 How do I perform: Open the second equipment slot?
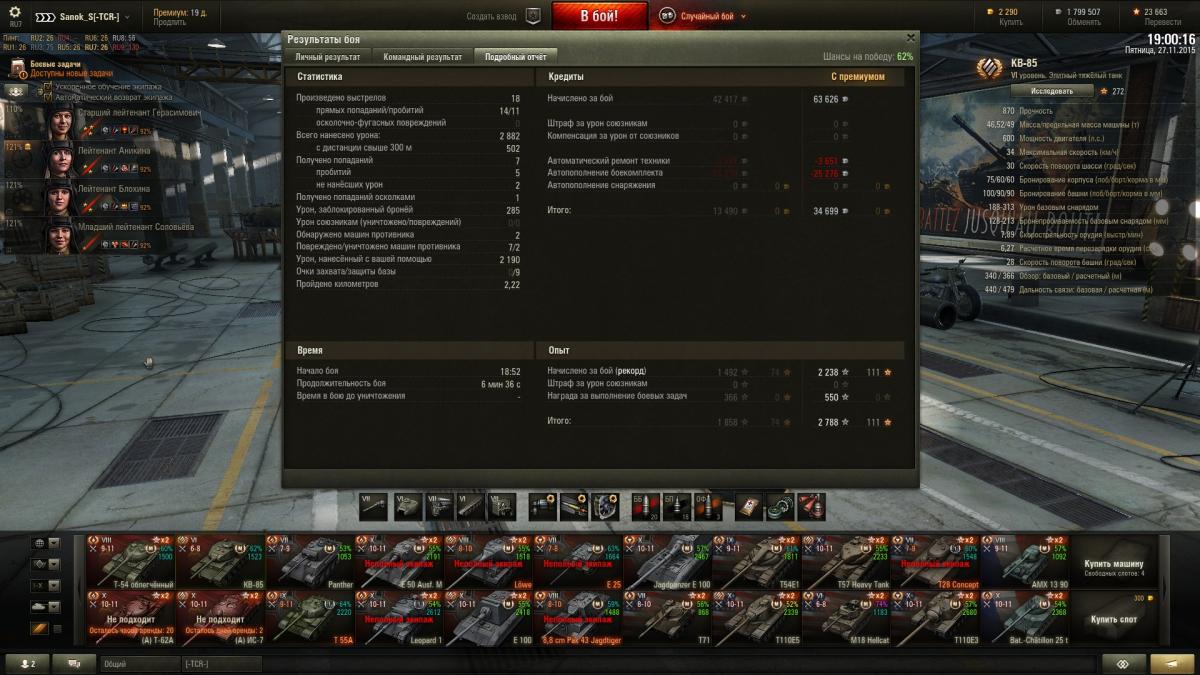pyautogui.click(x=575, y=506)
